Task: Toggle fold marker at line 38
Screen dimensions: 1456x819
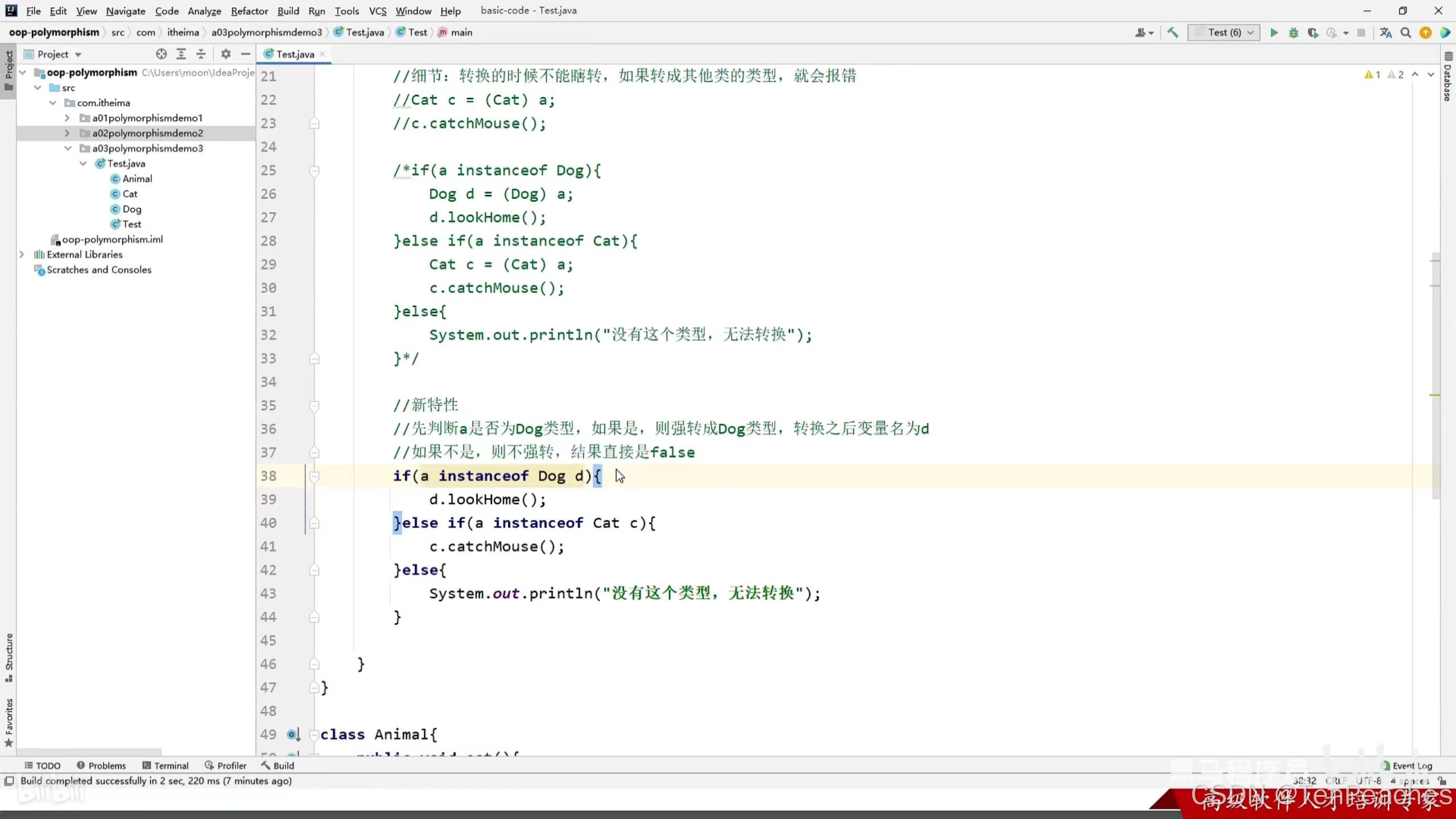Action: click(314, 476)
